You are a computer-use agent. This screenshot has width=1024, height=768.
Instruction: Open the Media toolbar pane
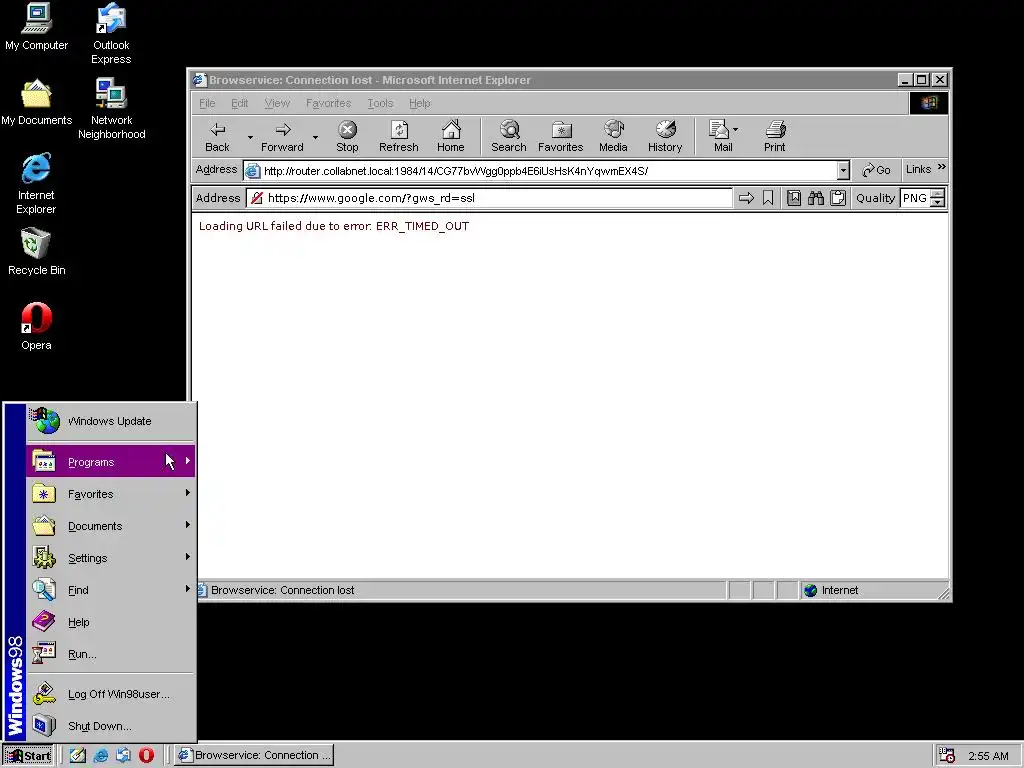tap(613, 136)
